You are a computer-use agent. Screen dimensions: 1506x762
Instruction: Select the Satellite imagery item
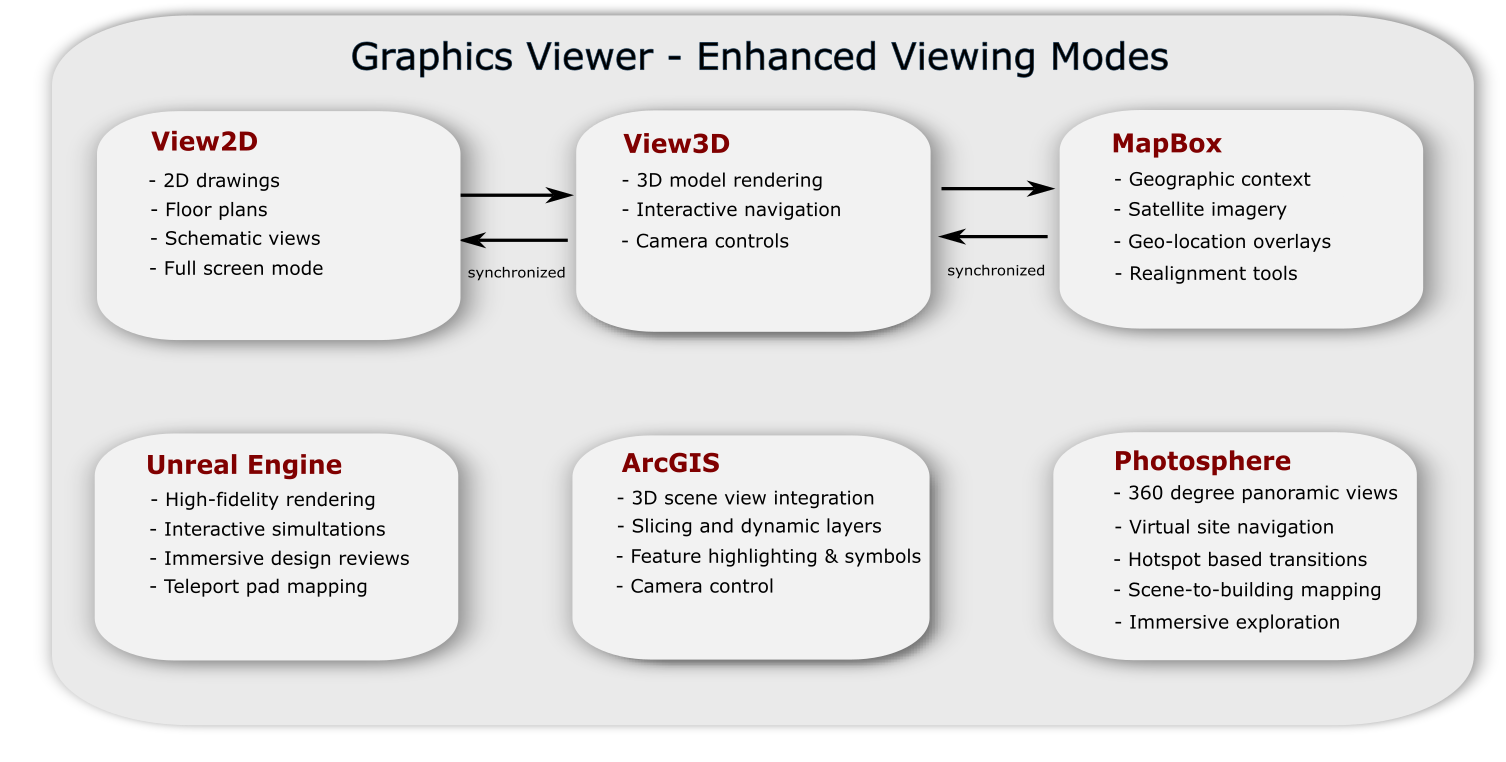[x=1200, y=210]
